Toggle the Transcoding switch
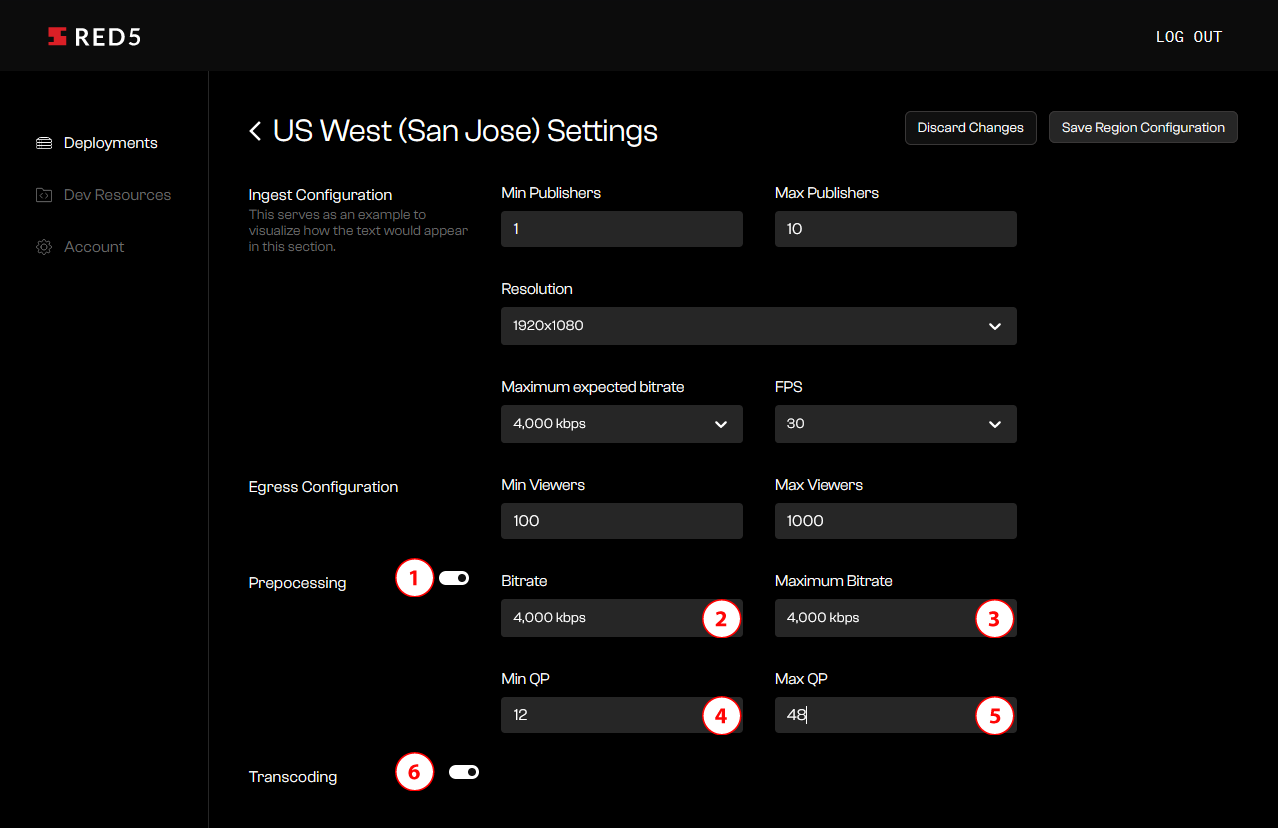 (464, 772)
